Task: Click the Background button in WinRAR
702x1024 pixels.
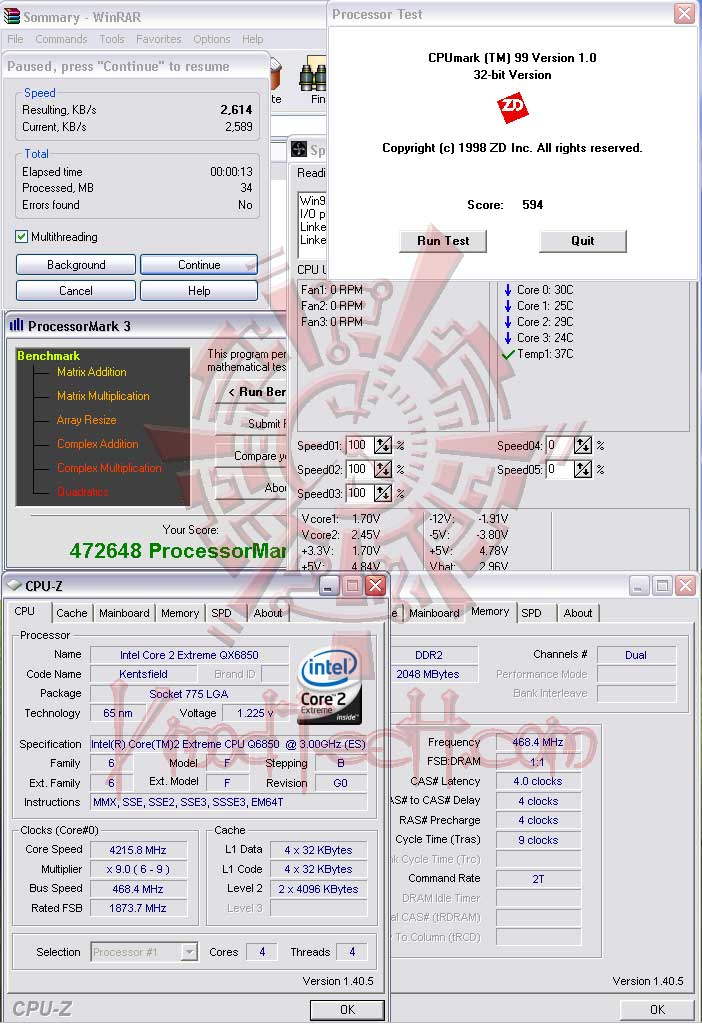Action: (x=76, y=264)
